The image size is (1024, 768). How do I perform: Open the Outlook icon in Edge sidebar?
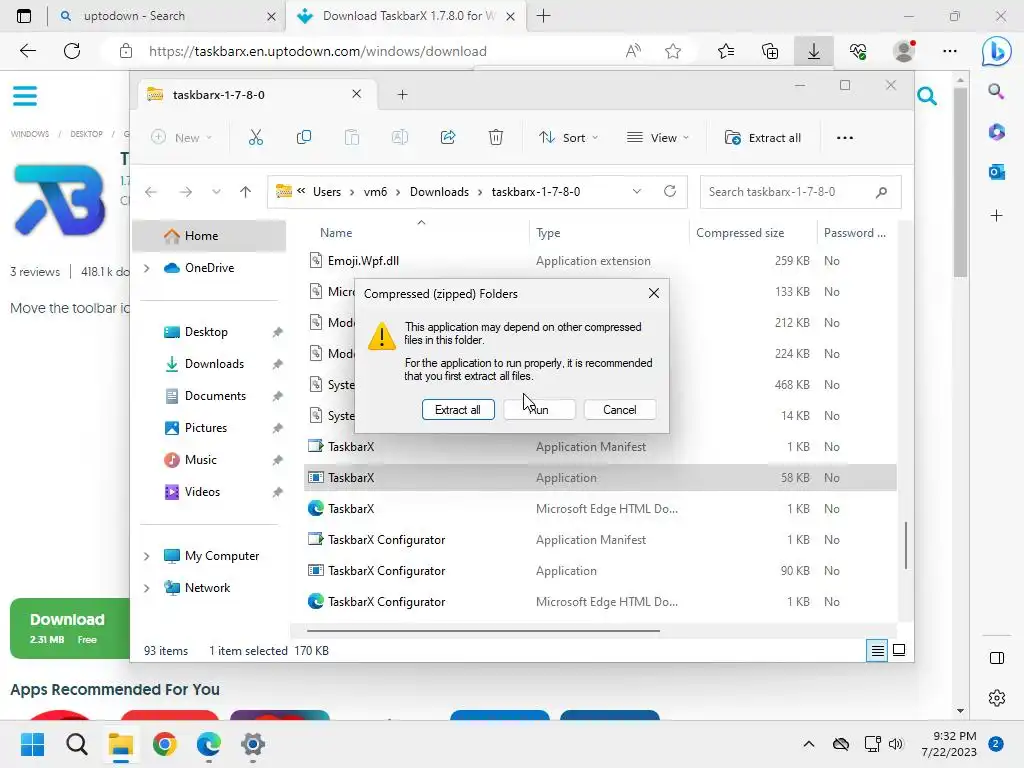[997, 172]
